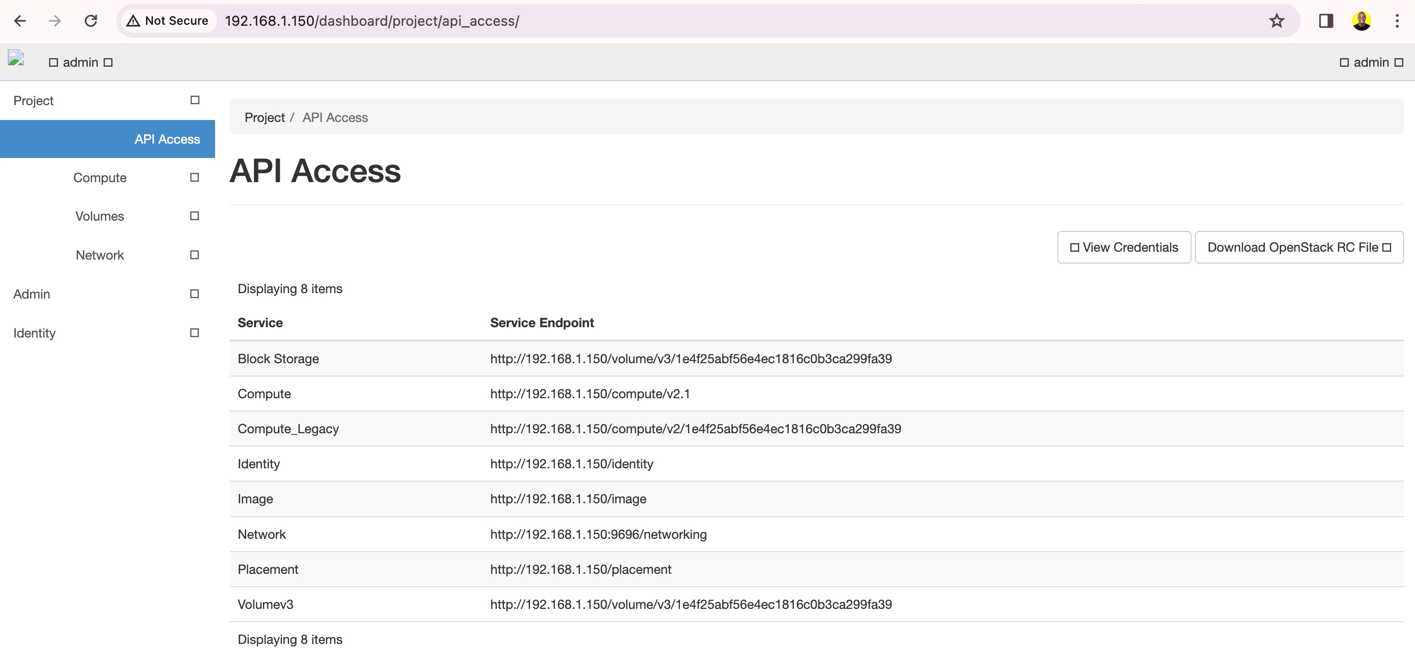This screenshot has height=665, width=1415.
Task: Click the back navigation arrow
Action: coord(19,20)
